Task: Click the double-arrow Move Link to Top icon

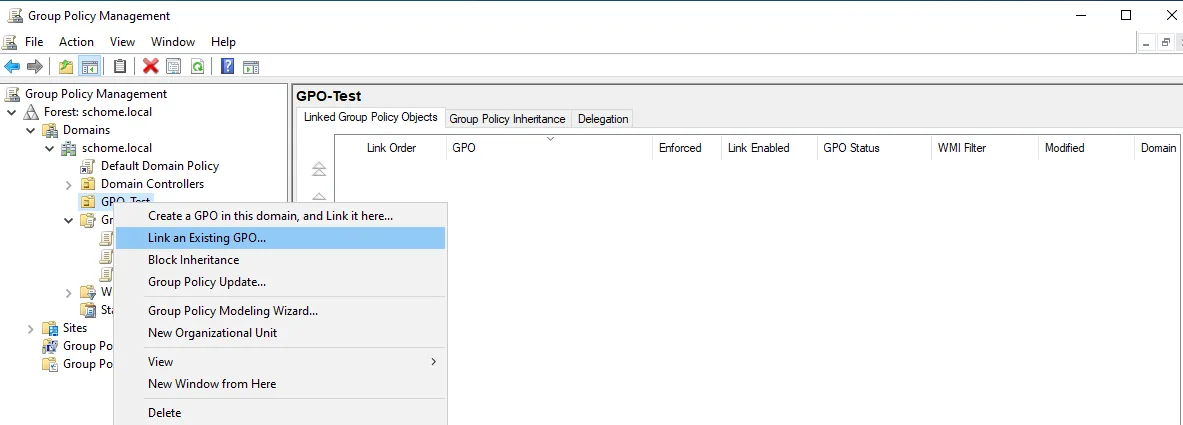Action: 318,168
